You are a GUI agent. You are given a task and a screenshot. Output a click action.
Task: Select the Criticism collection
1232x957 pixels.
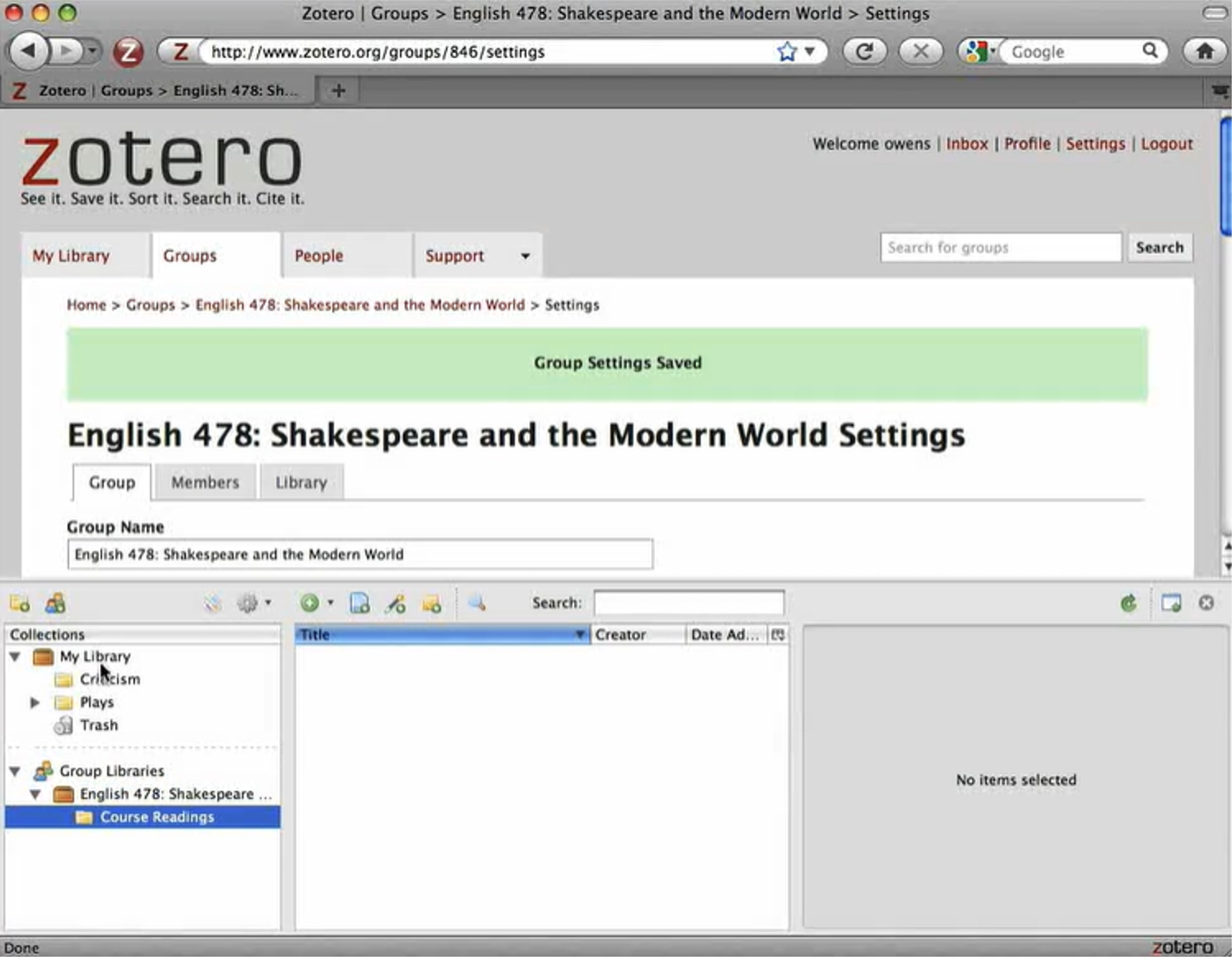(110, 680)
